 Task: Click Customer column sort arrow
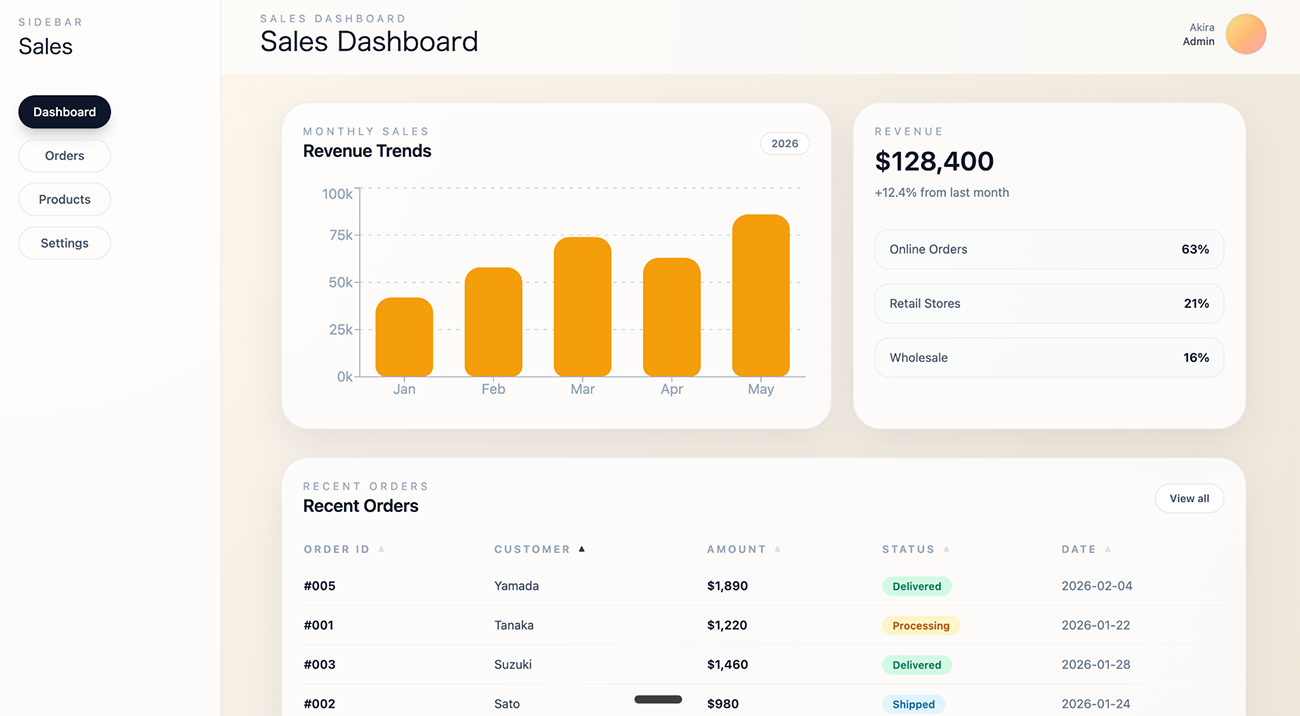pos(582,549)
